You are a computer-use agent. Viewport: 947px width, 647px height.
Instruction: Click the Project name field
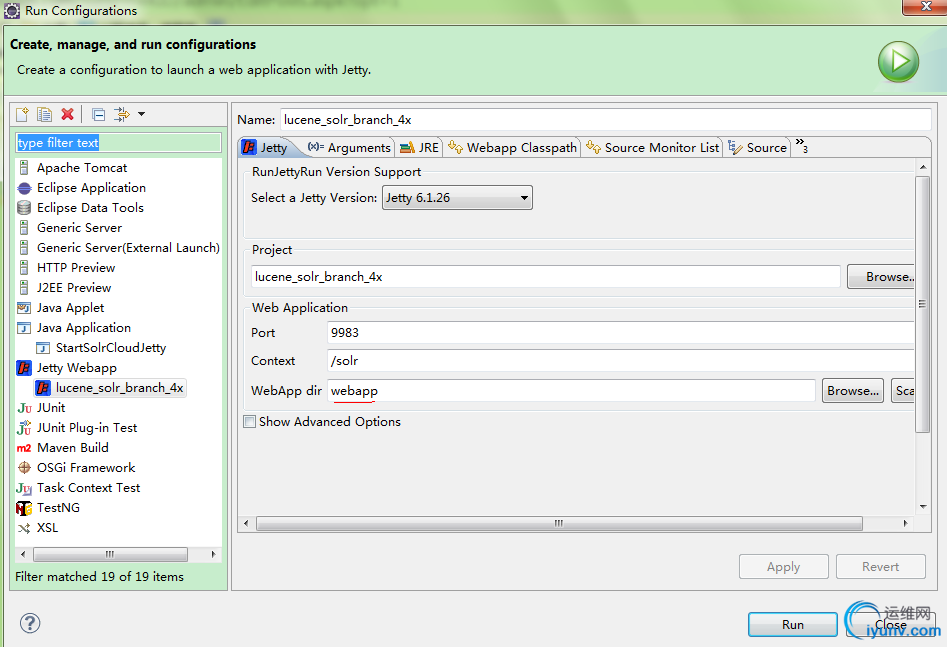point(545,277)
